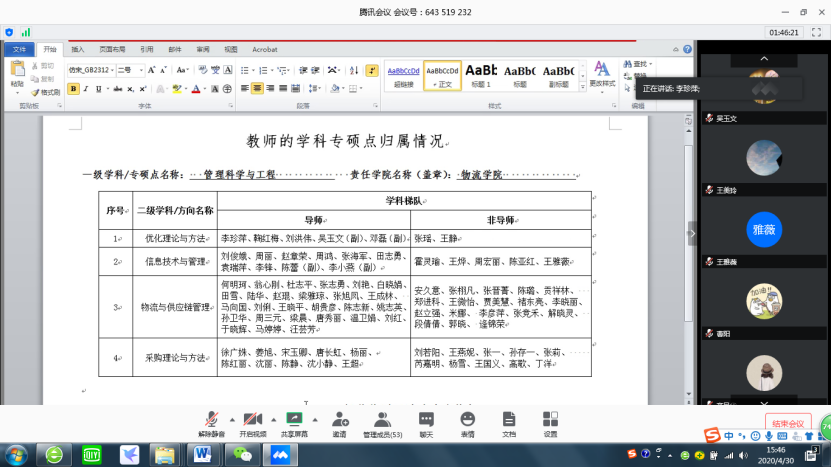Open the 审阅 (Review) ribbon tab
831x467 pixels.
pos(203,48)
